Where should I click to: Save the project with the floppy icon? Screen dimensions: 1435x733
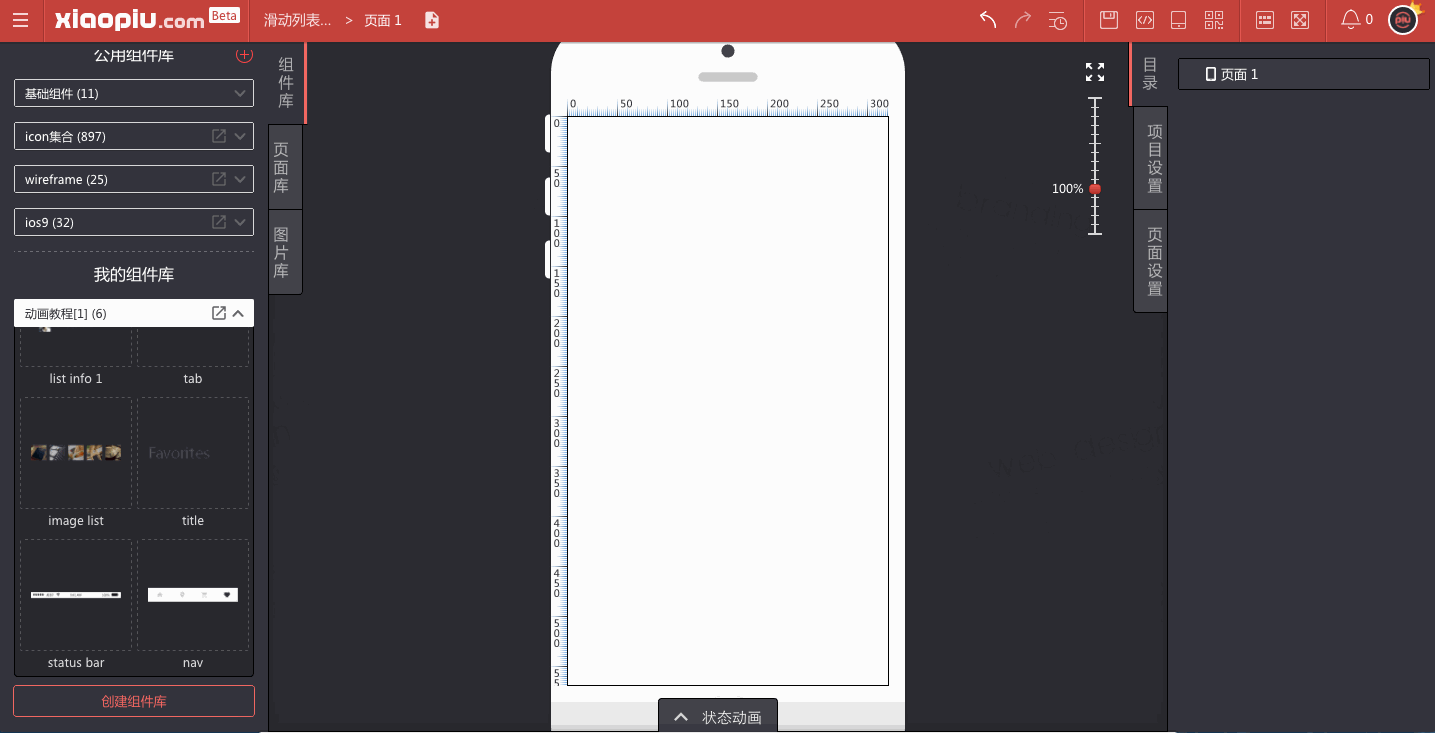tap(1108, 20)
